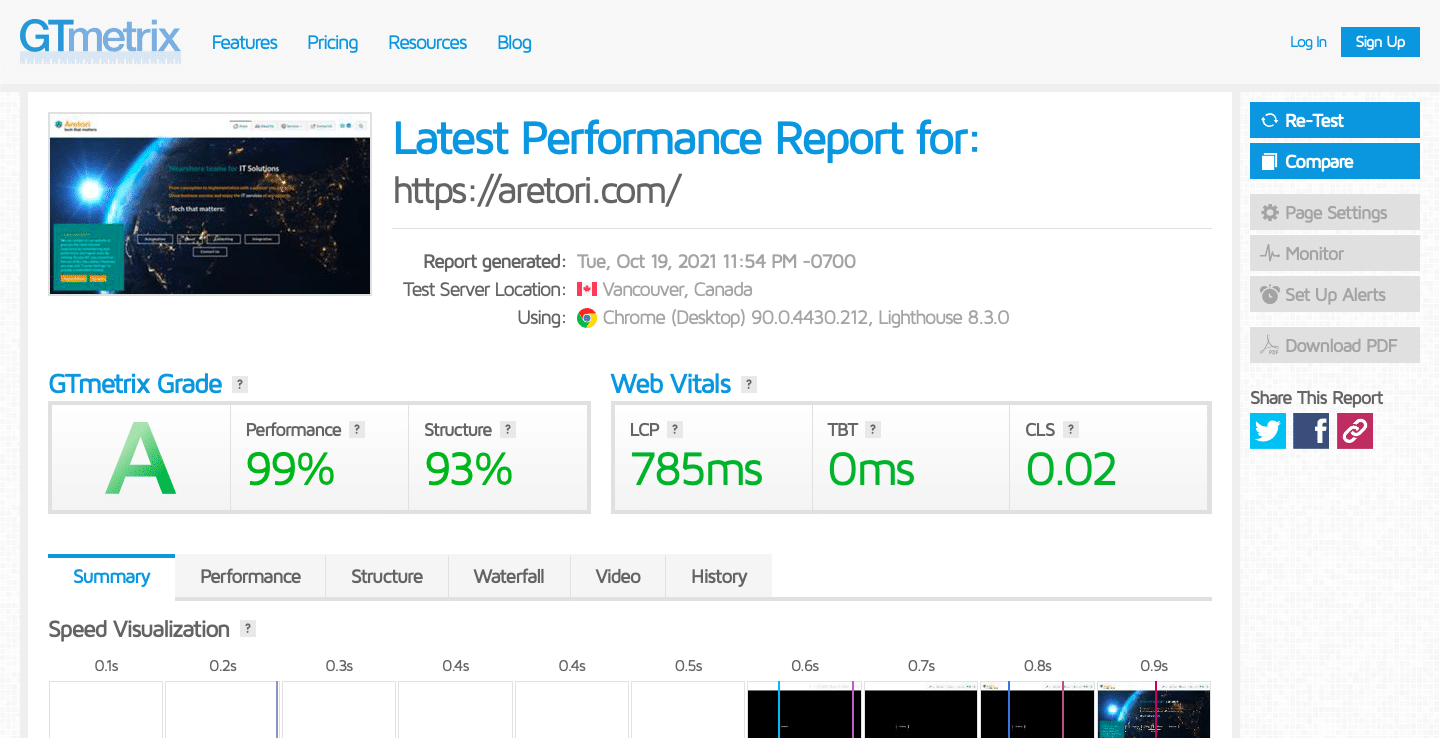The height and width of the screenshot is (738, 1440).
Task: Click the Performance score help icon
Action: [357, 429]
